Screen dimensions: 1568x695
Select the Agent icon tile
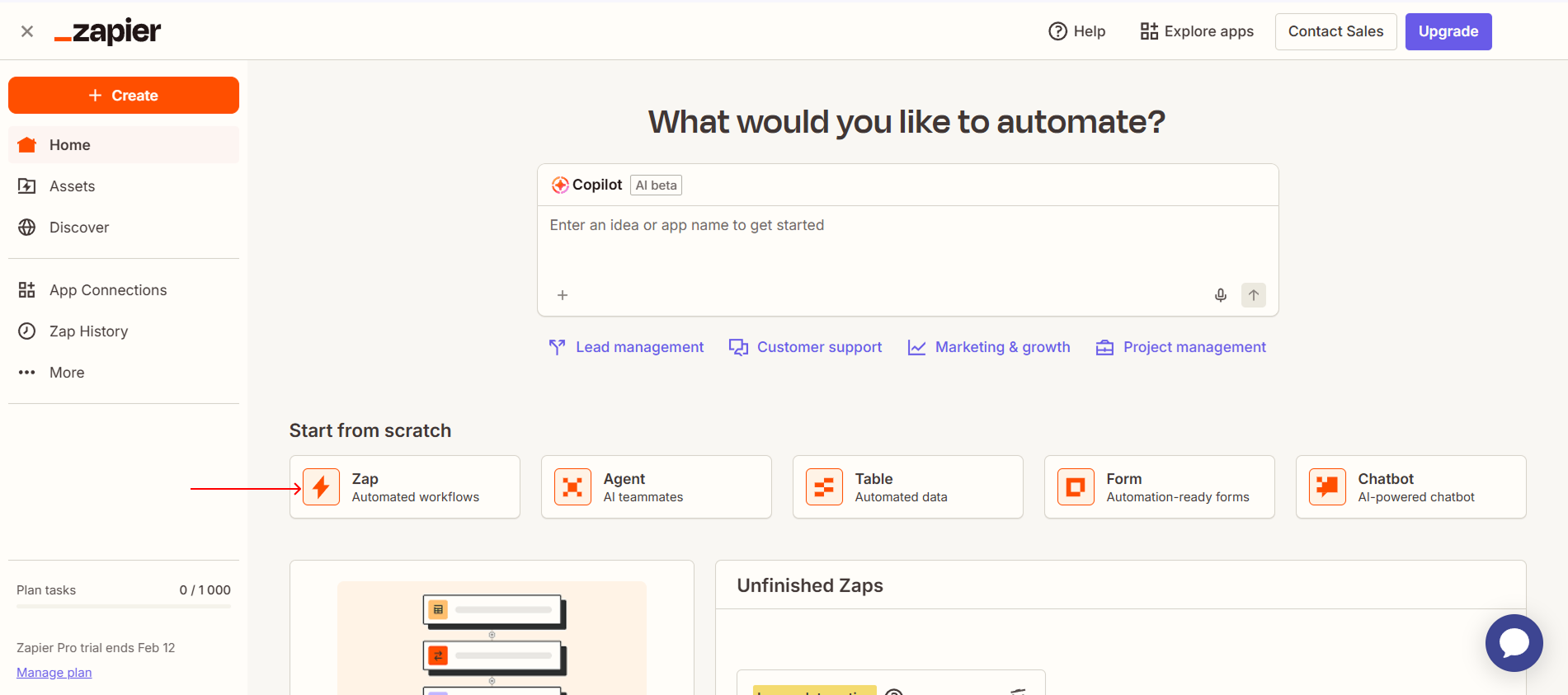click(x=572, y=487)
